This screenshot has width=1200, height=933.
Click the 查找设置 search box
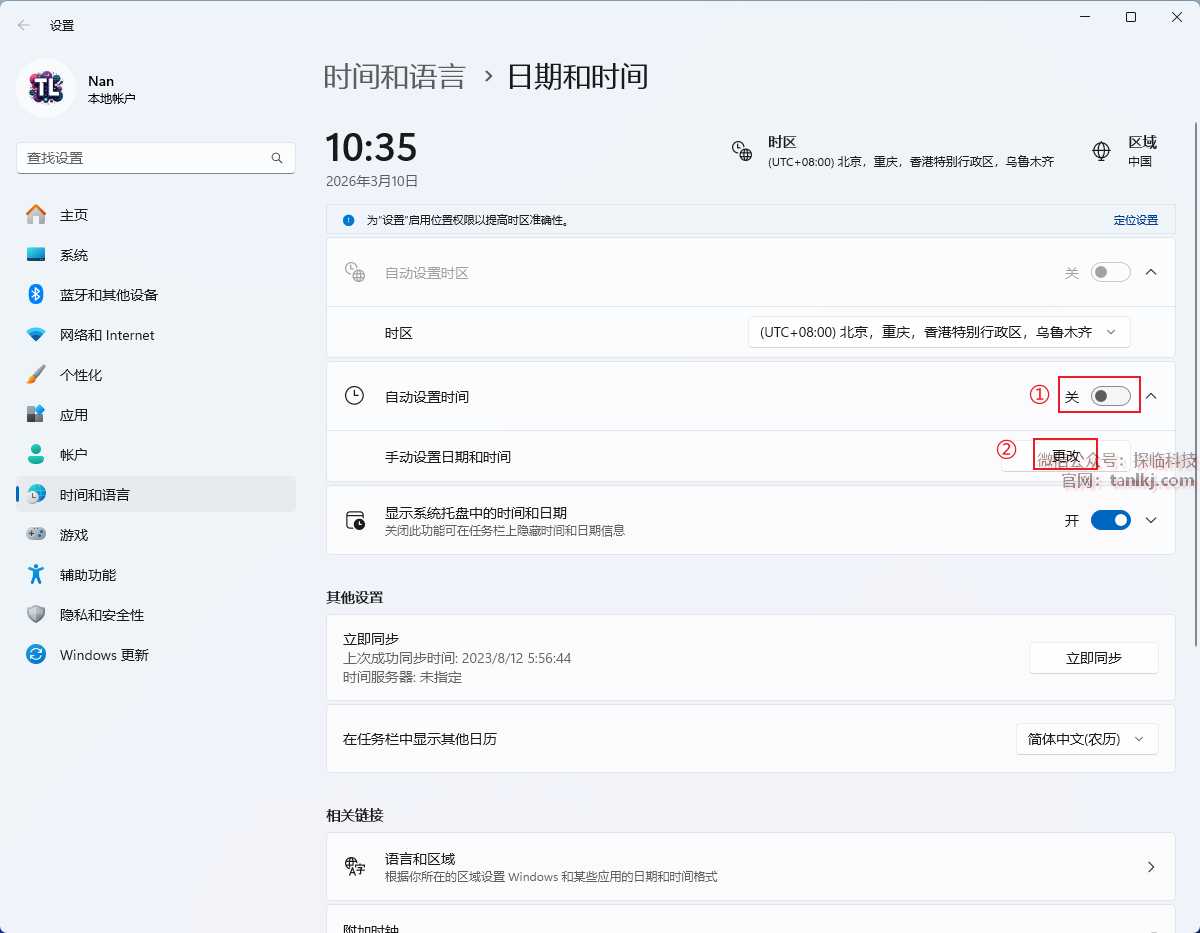pos(145,158)
